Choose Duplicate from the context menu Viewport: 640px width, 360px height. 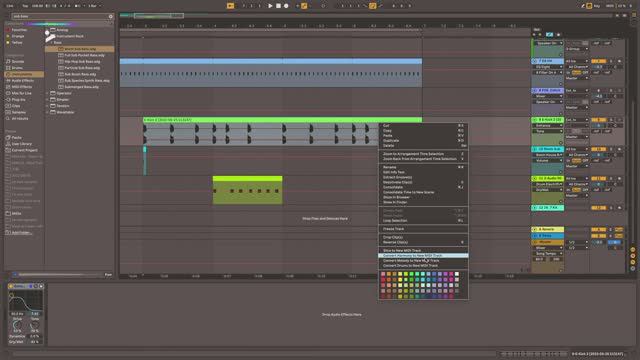click(x=423, y=140)
